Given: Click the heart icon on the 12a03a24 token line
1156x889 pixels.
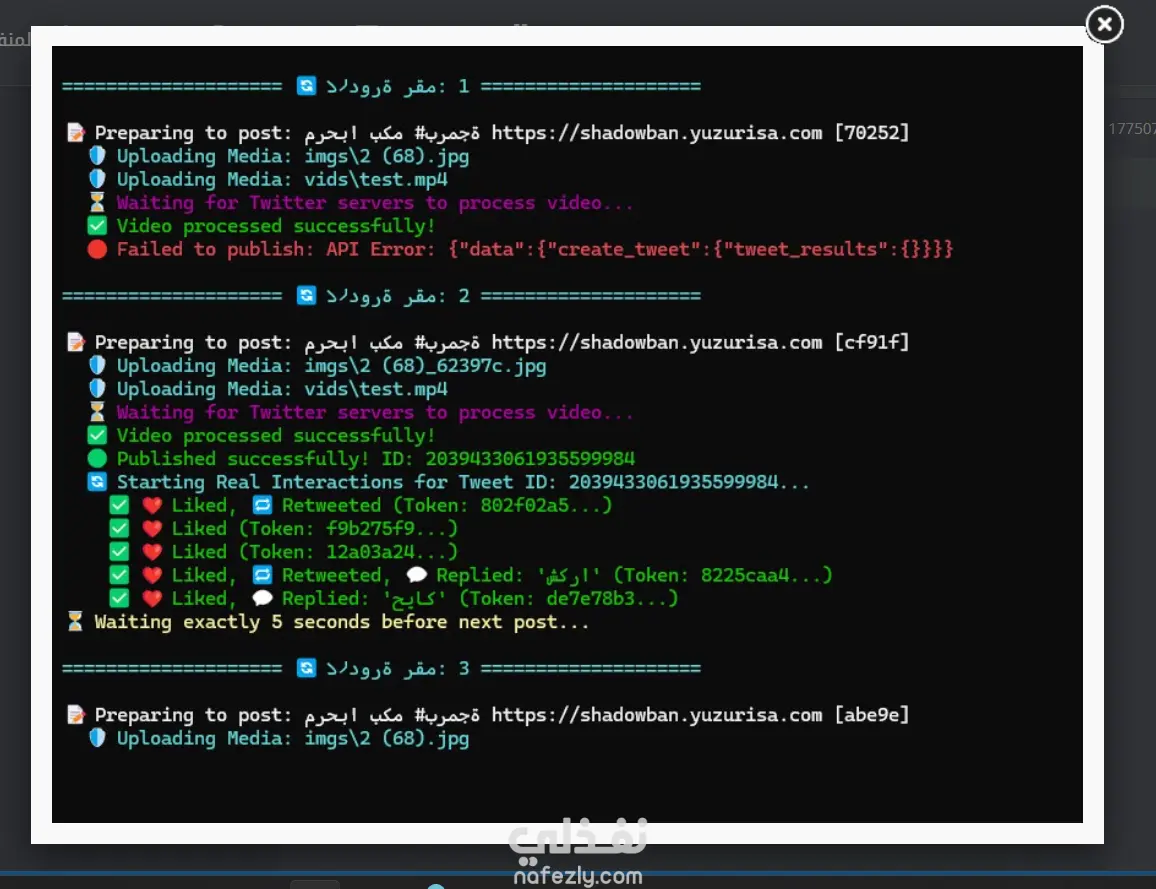Looking at the screenshot, I should (x=152, y=552).
